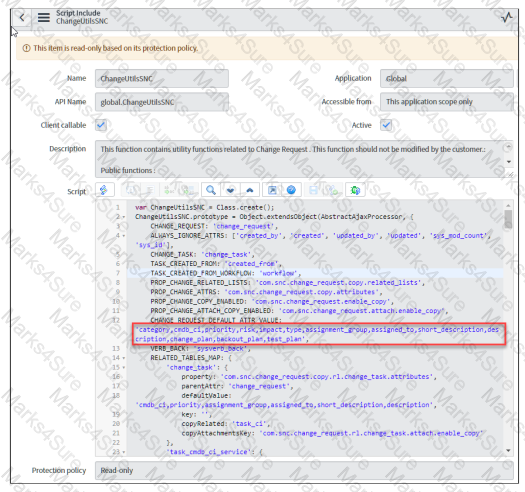This screenshot has height=492, width=525.
Task: Open the form context hamburger menu
Action: [x=44, y=17]
